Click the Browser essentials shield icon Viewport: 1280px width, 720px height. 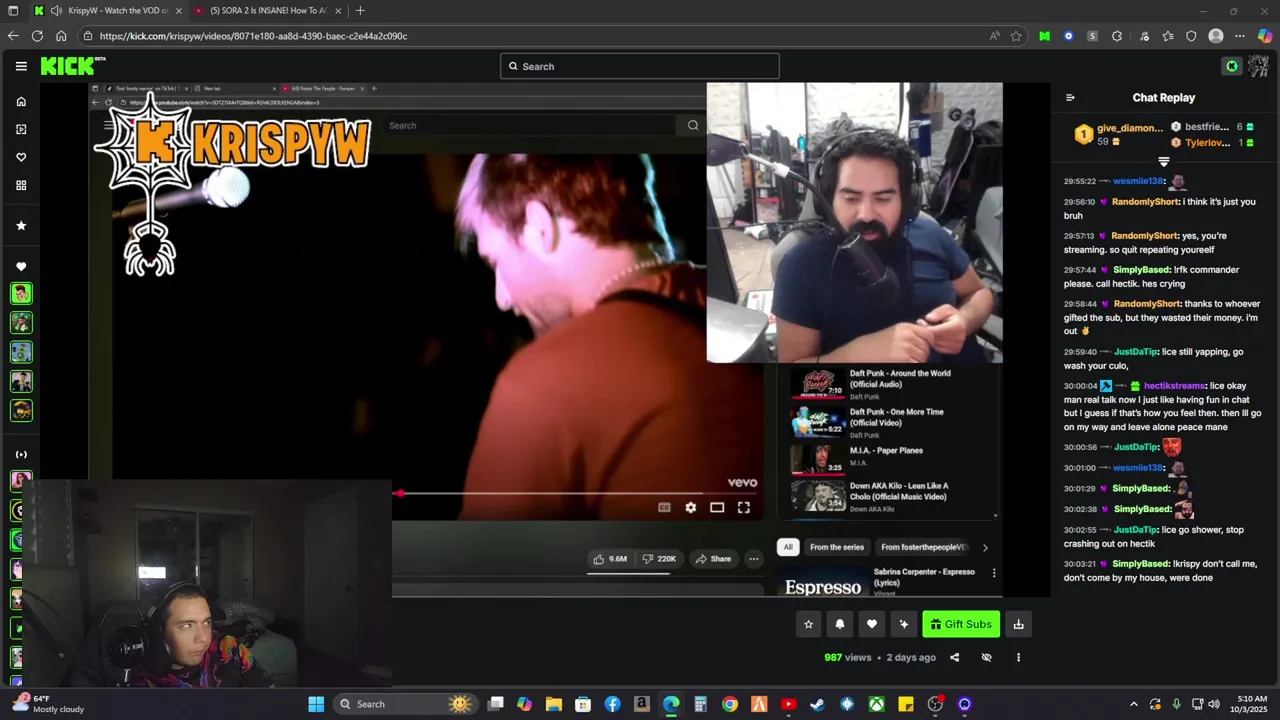(1191, 36)
